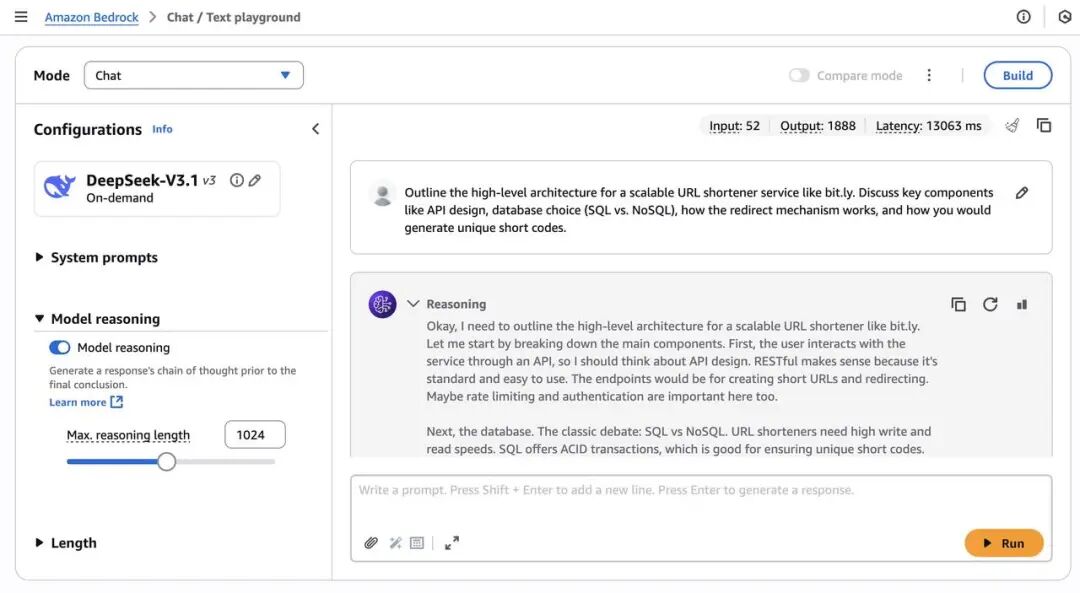Click the Chat / Text playground breadcrumb

pos(233,17)
